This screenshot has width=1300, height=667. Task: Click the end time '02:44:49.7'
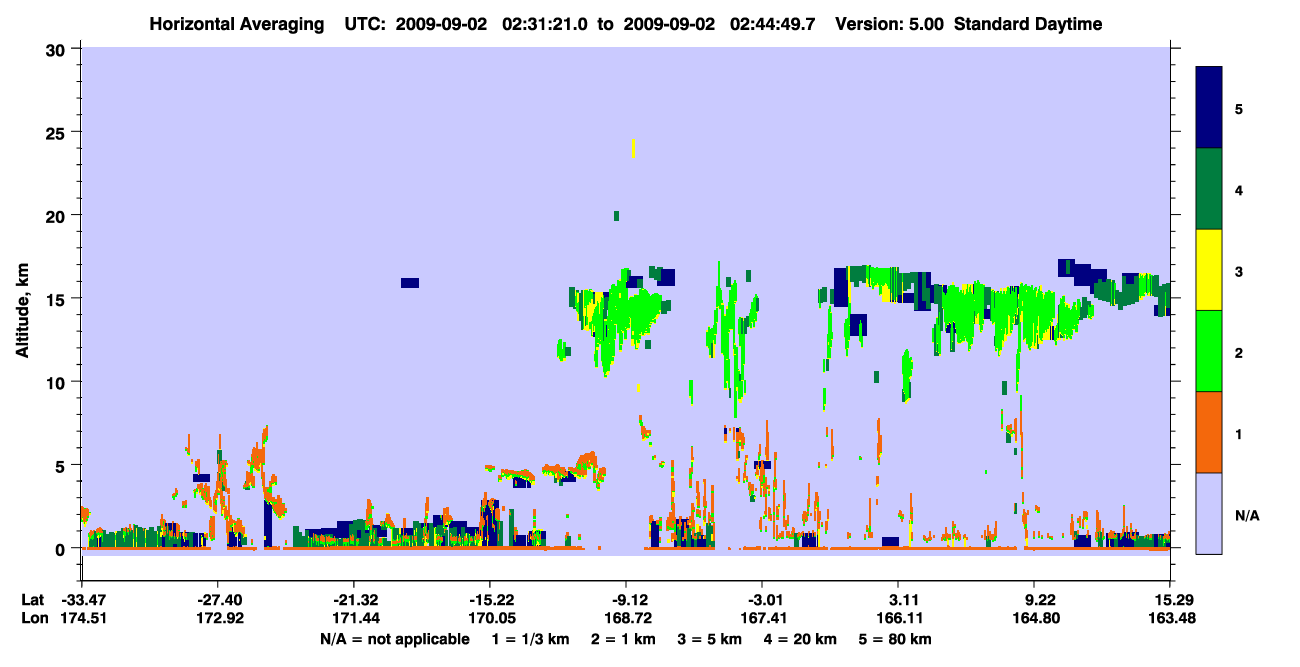pos(771,24)
